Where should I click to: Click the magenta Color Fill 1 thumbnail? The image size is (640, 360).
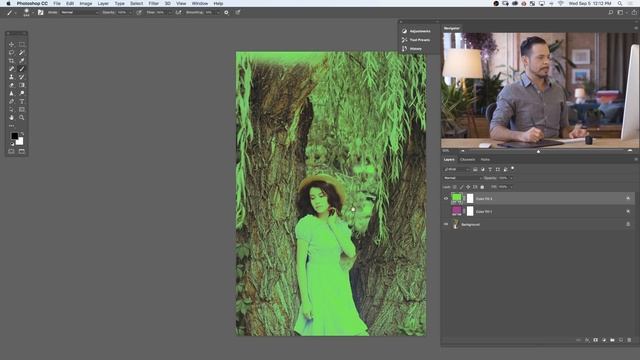456,211
